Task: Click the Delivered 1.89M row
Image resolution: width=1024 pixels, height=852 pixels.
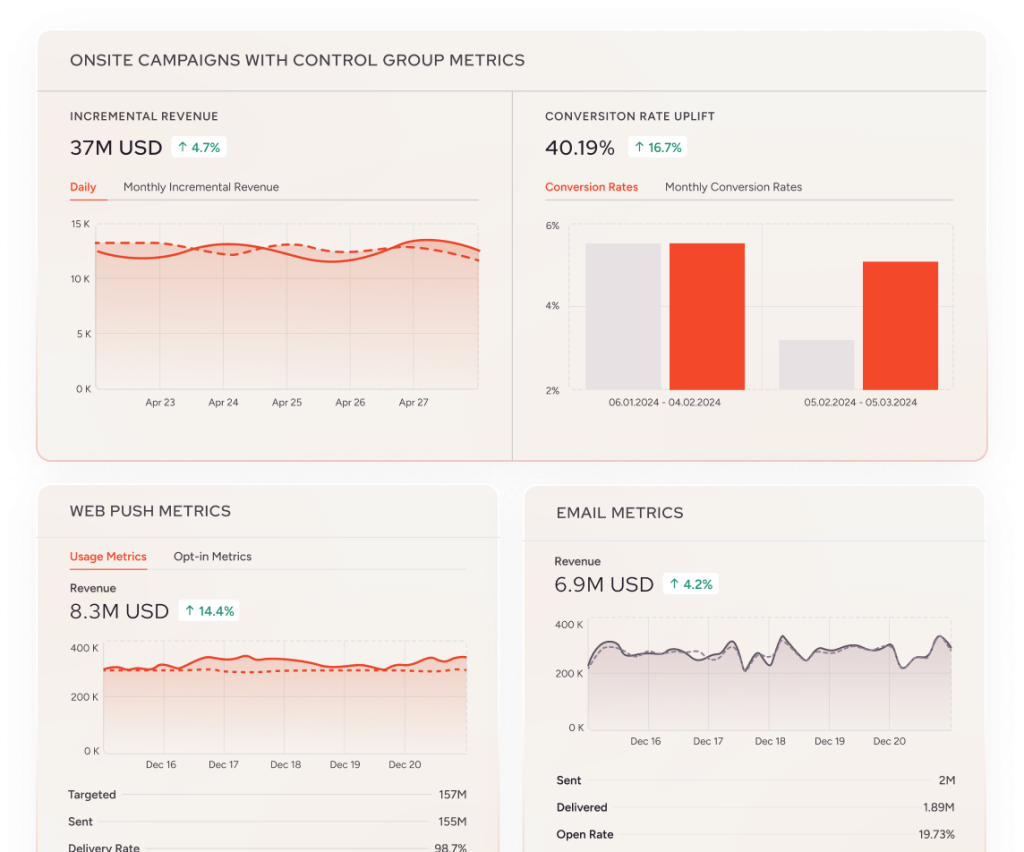Action: 756,808
